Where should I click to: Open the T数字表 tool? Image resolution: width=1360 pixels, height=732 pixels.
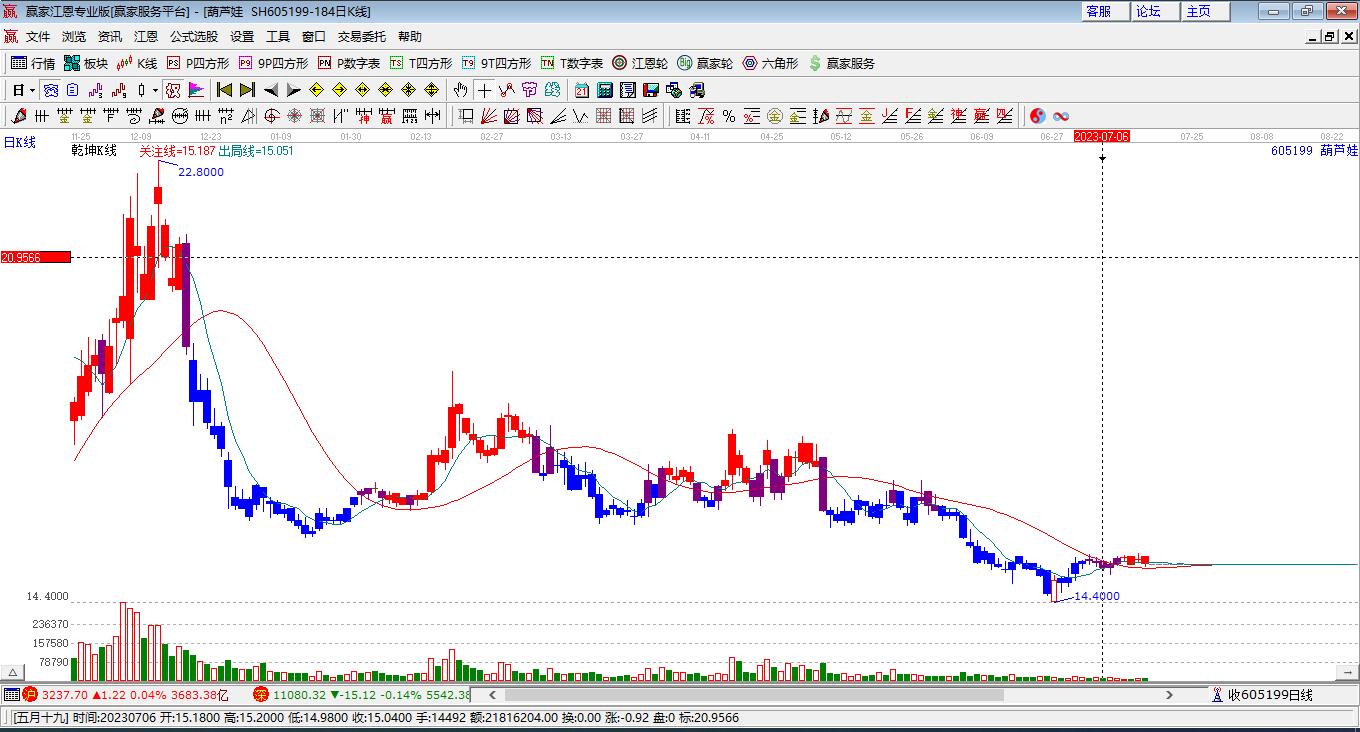coord(571,63)
